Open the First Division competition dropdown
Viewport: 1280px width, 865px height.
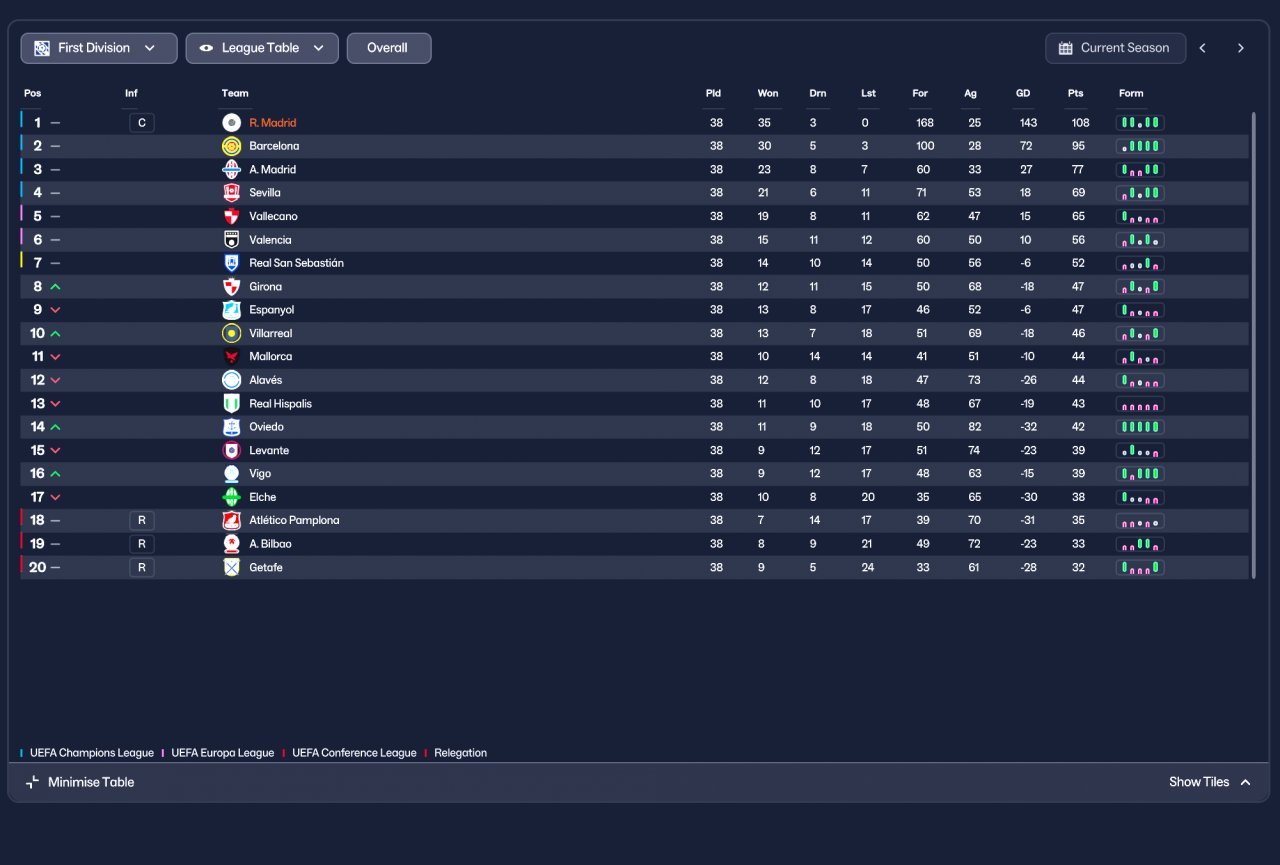(x=99, y=48)
